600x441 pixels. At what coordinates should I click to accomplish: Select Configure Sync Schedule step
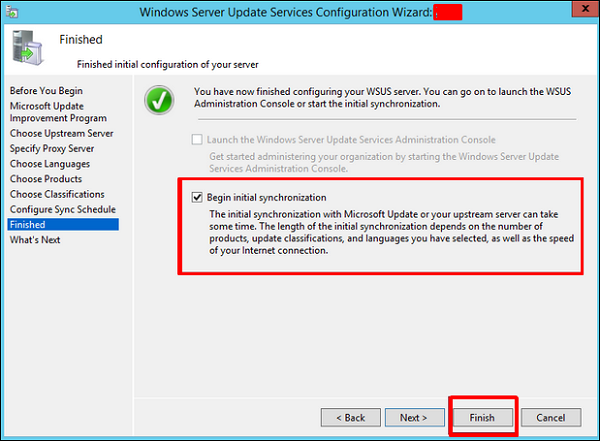62,209
